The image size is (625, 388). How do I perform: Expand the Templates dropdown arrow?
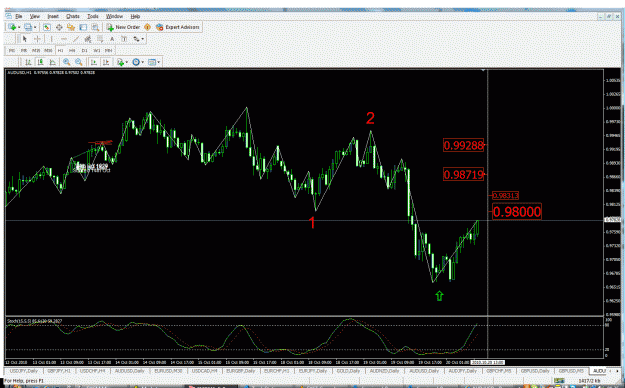pos(159,62)
